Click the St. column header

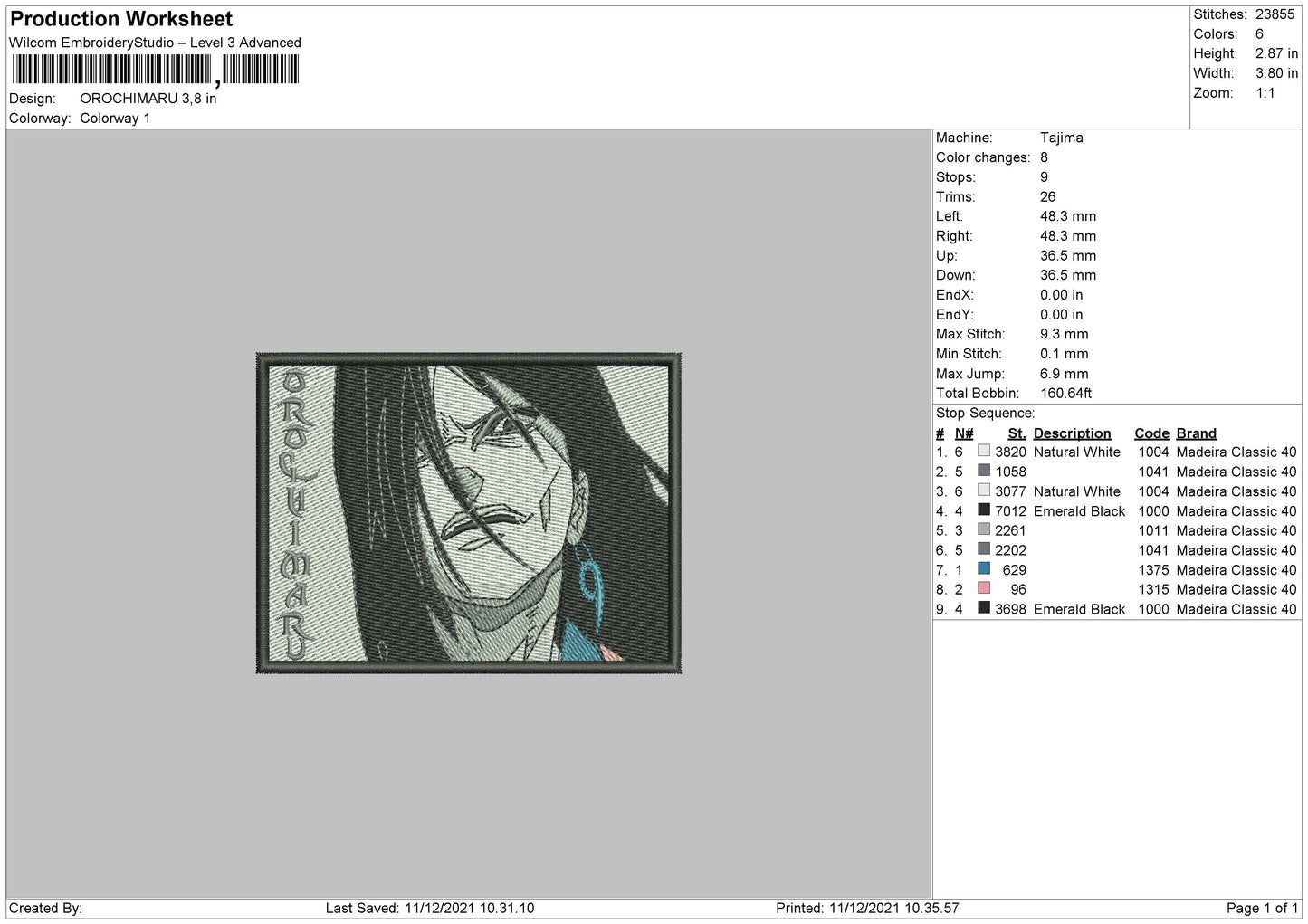point(1017,433)
